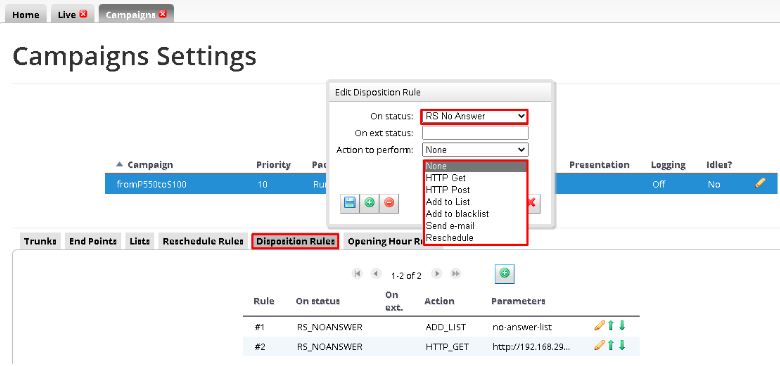The height and width of the screenshot is (366, 780).
Task: Click the RS_NOANSWER status in rule #1
Action: coord(329,327)
